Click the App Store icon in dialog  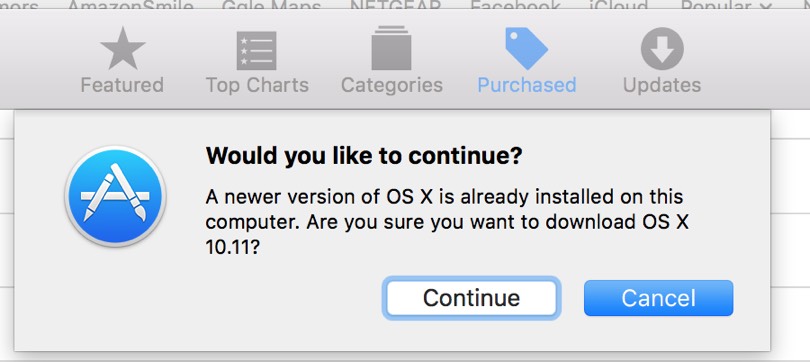tap(115, 196)
